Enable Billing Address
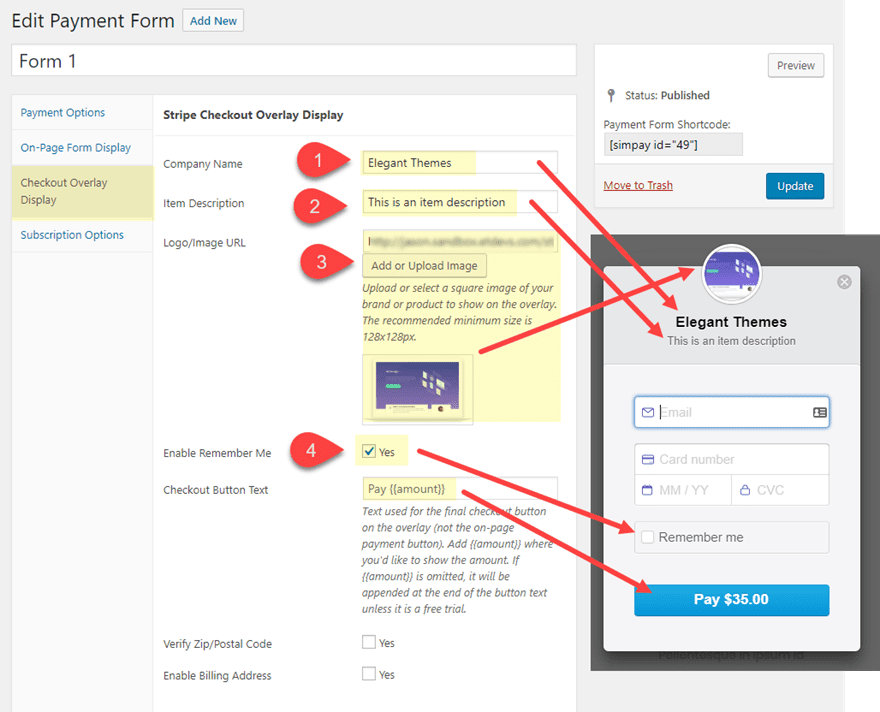The width and height of the screenshot is (880, 712). [370, 675]
